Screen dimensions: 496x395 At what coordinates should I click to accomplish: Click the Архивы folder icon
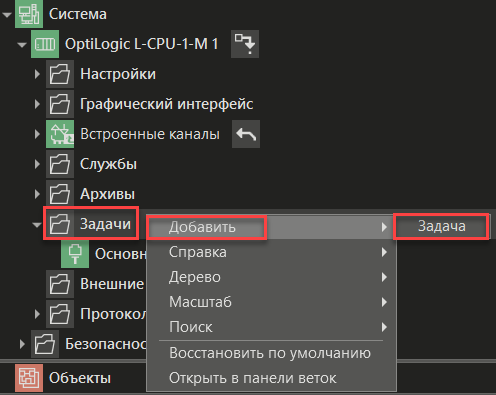pyautogui.click(x=60, y=194)
